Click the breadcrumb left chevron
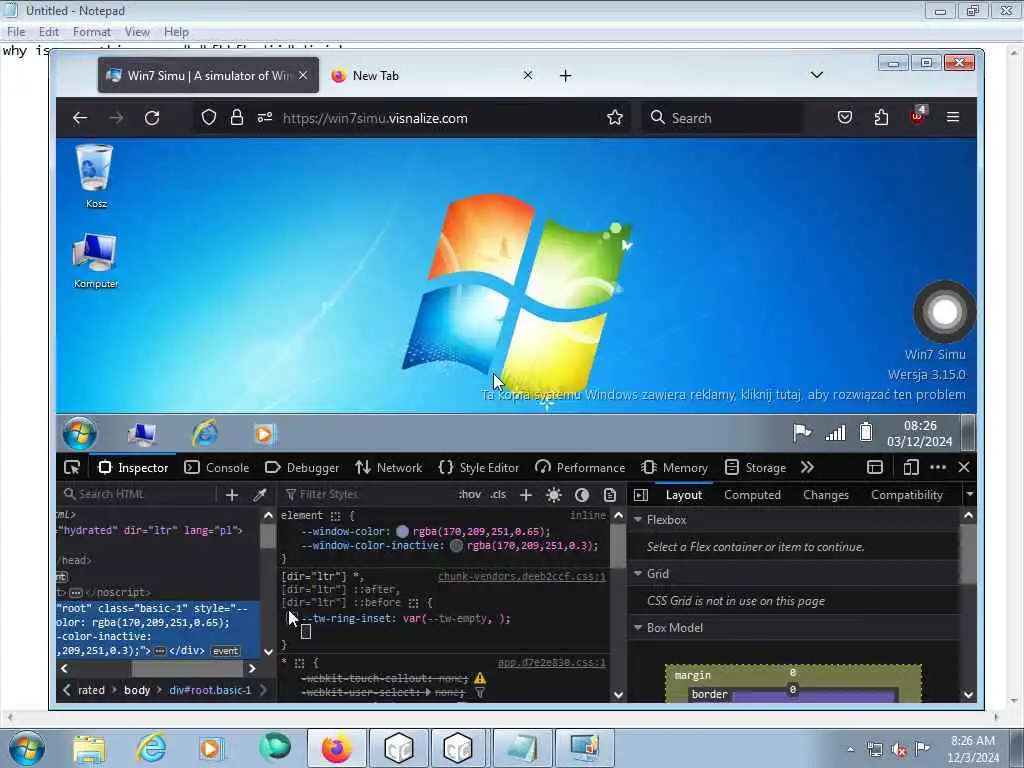Screen dimensions: 1024x768 point(66,690)
